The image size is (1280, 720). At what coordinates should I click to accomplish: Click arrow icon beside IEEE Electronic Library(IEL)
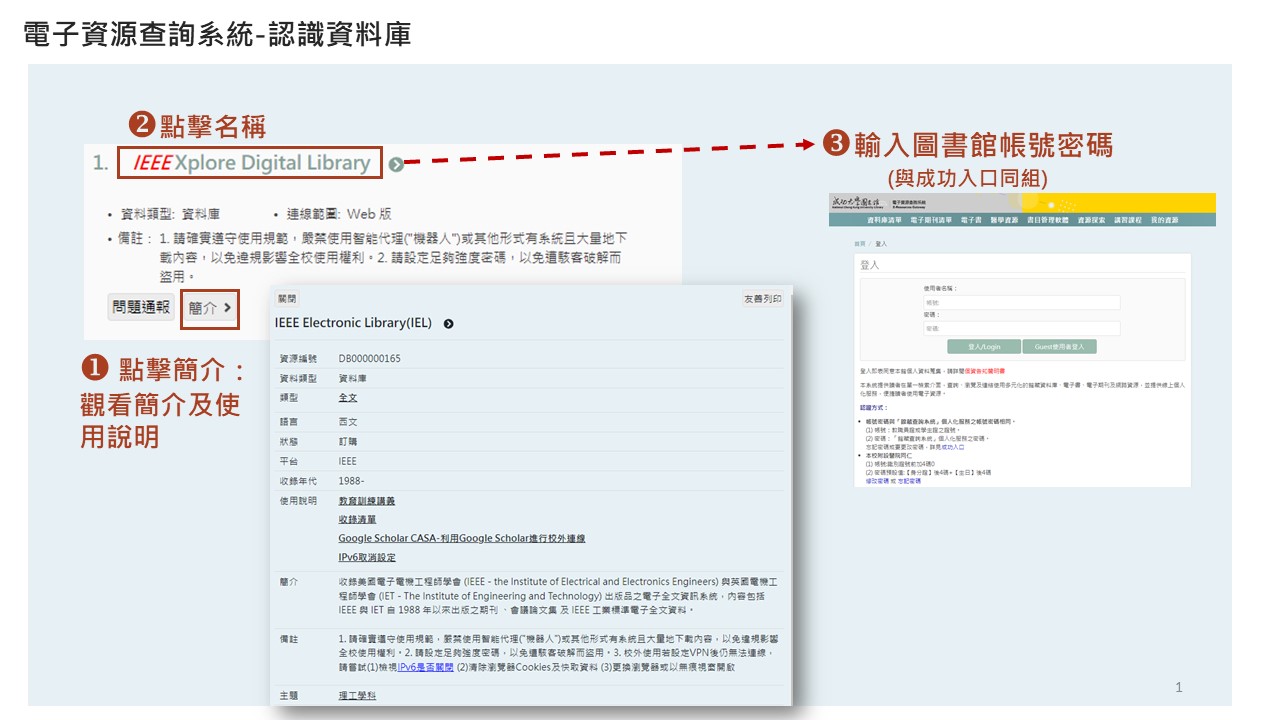click(448, 324)
